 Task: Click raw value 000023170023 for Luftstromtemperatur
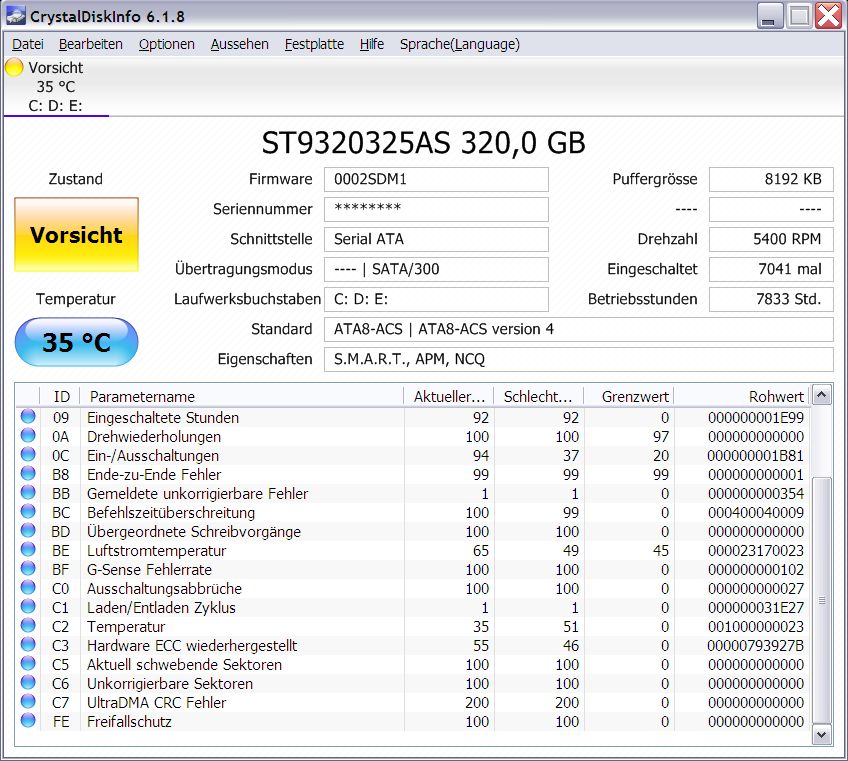pyautogui.click(x=756, y=551)
